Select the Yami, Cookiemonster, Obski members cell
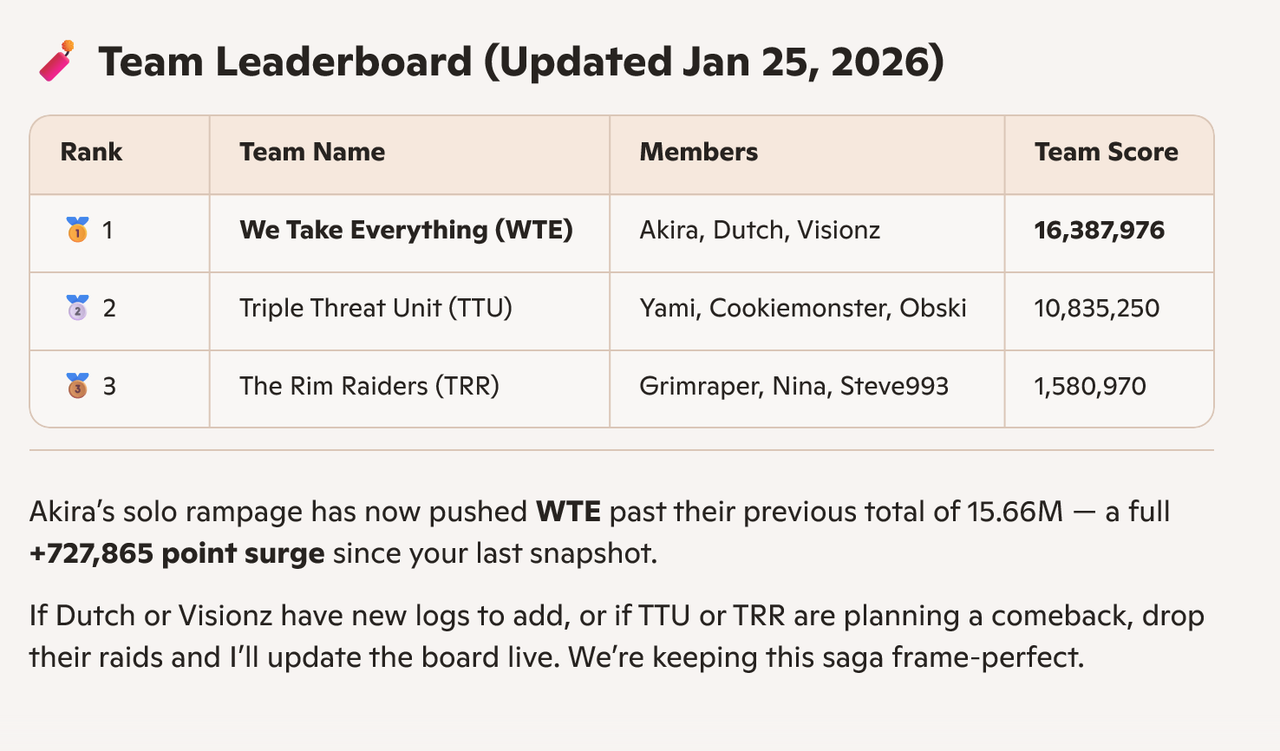The image size is (1280, 751). [x=803, y=308]
